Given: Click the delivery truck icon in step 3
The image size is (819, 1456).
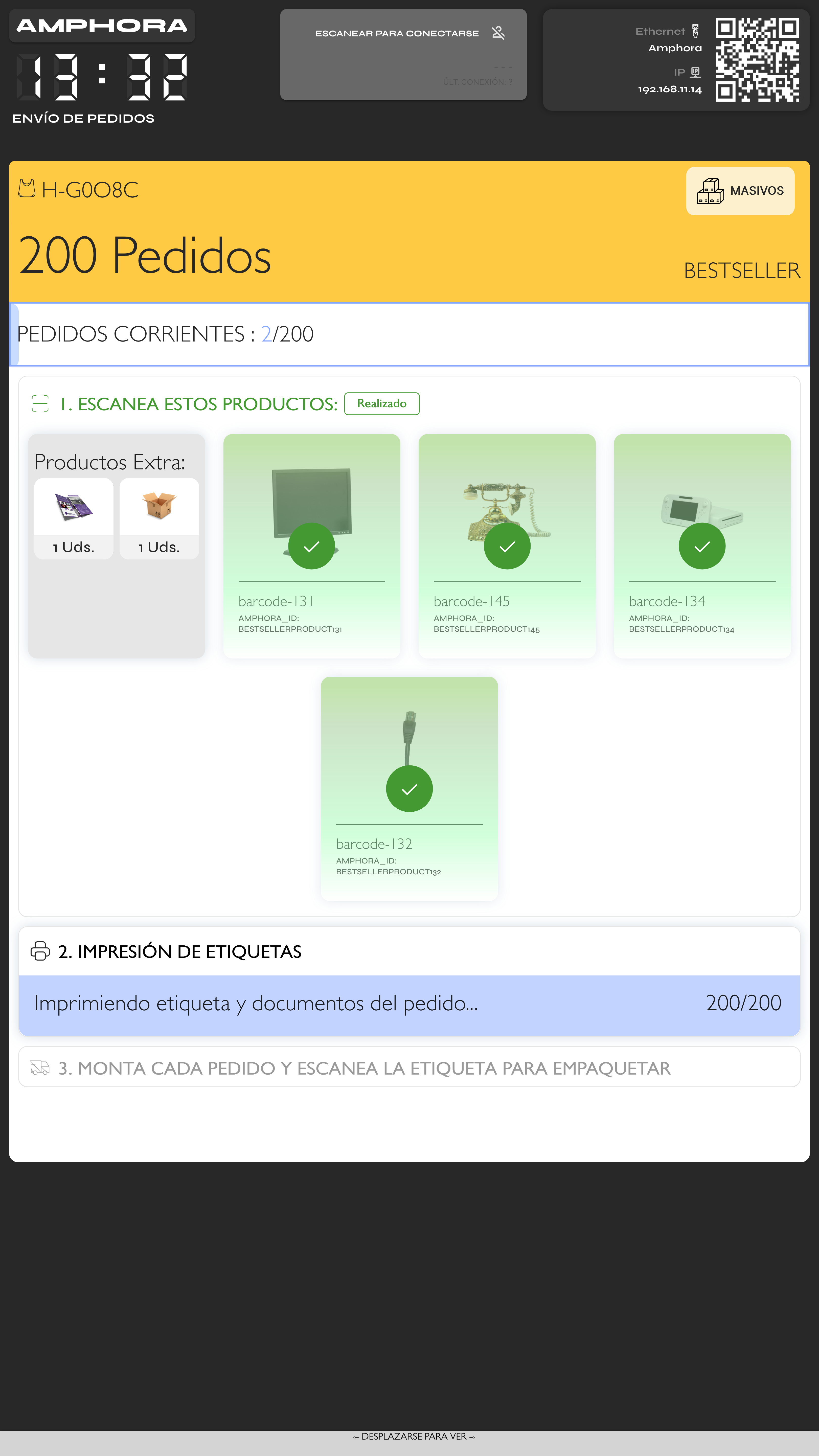Looking at the screenshot, I should [40, 1068].
